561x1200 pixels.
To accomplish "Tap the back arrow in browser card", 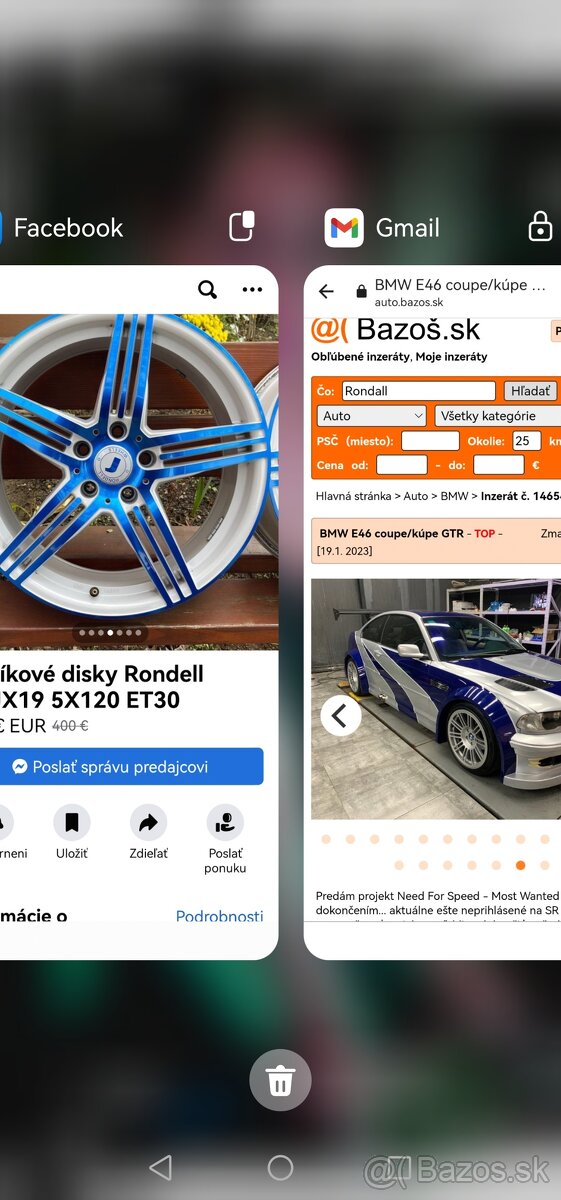I will click(326, 291).
